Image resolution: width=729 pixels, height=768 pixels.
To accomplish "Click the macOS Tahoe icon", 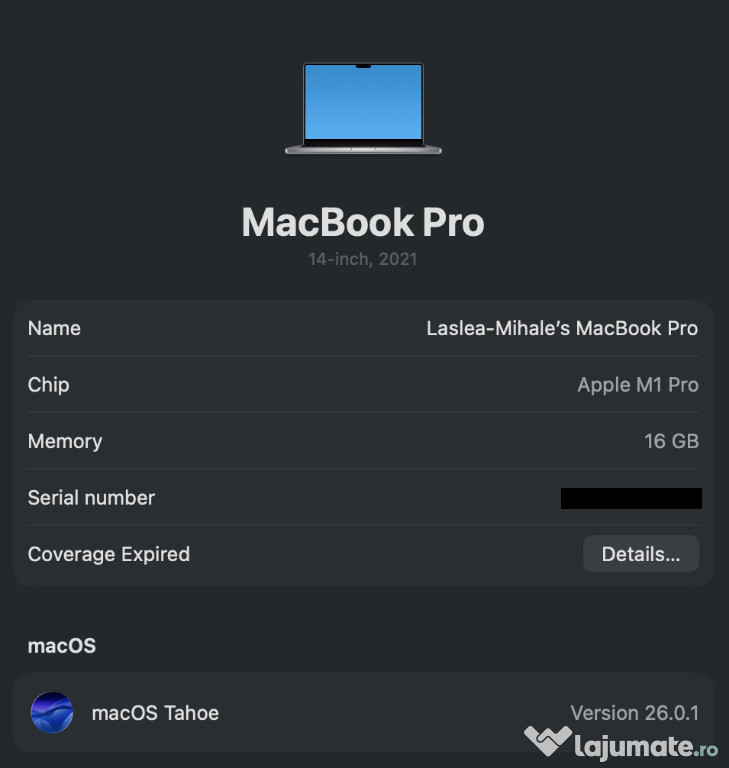I will point(52,713).
